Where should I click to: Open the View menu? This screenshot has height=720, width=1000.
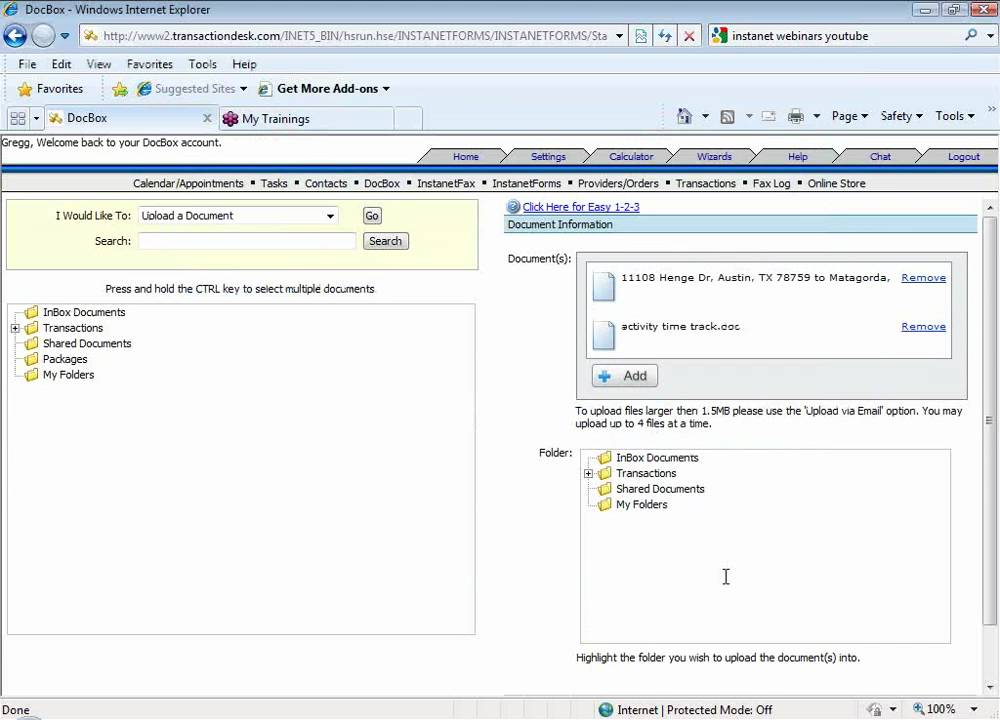(99, 64)
